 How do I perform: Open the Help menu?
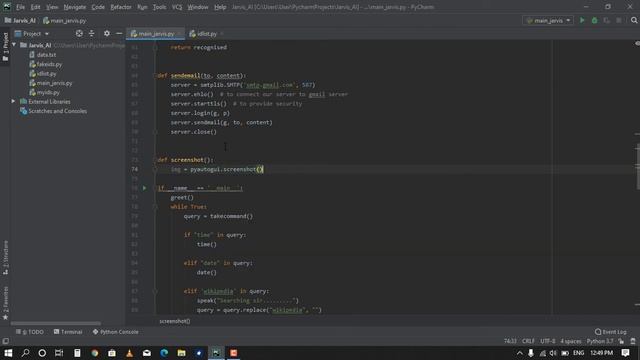(x=220, y=7)
